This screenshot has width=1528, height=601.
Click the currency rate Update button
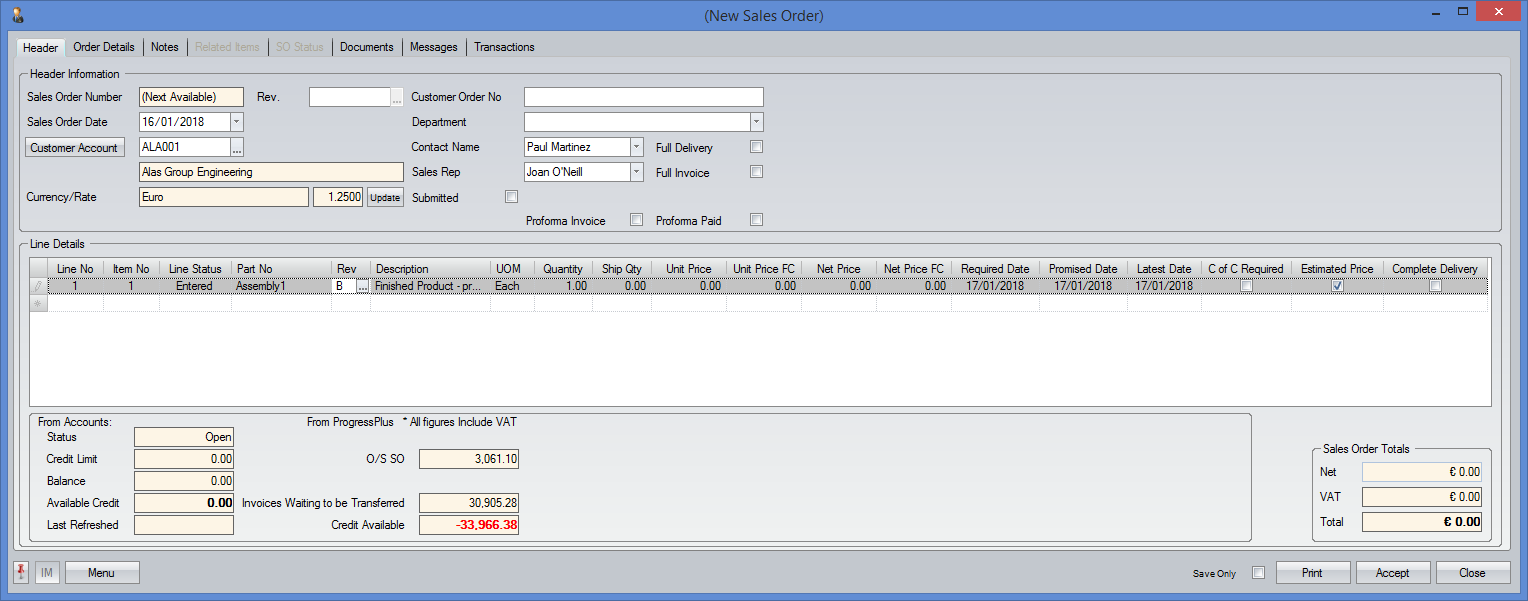[x=385, y=198]
